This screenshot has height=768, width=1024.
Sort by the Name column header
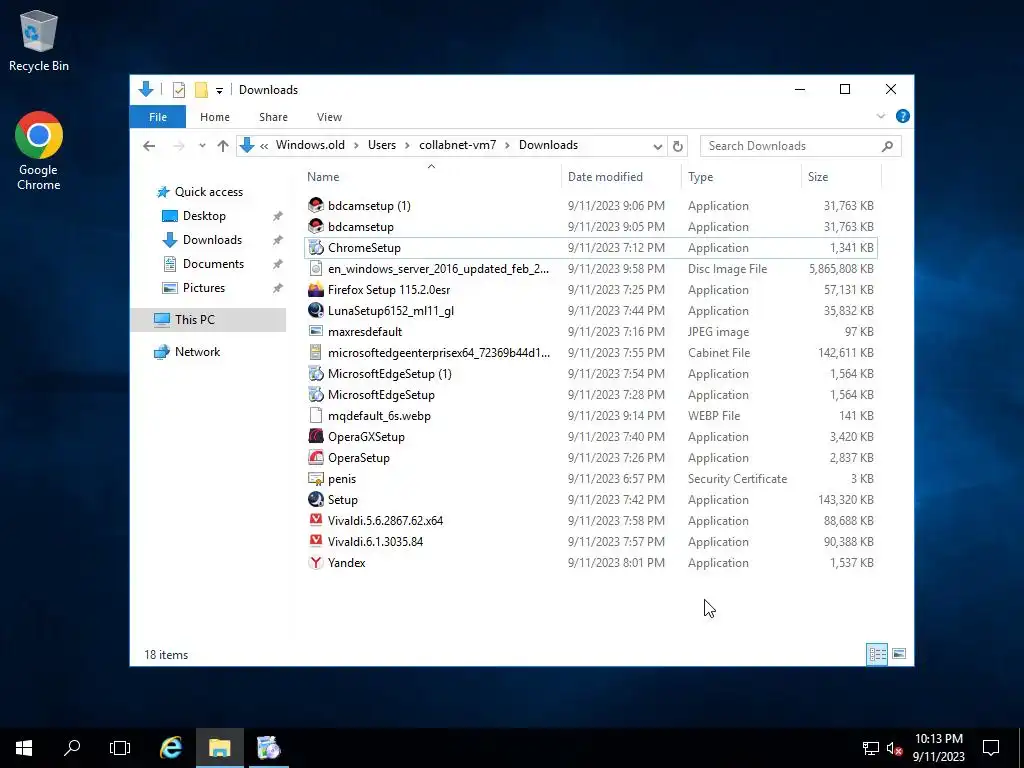[323, 177]
